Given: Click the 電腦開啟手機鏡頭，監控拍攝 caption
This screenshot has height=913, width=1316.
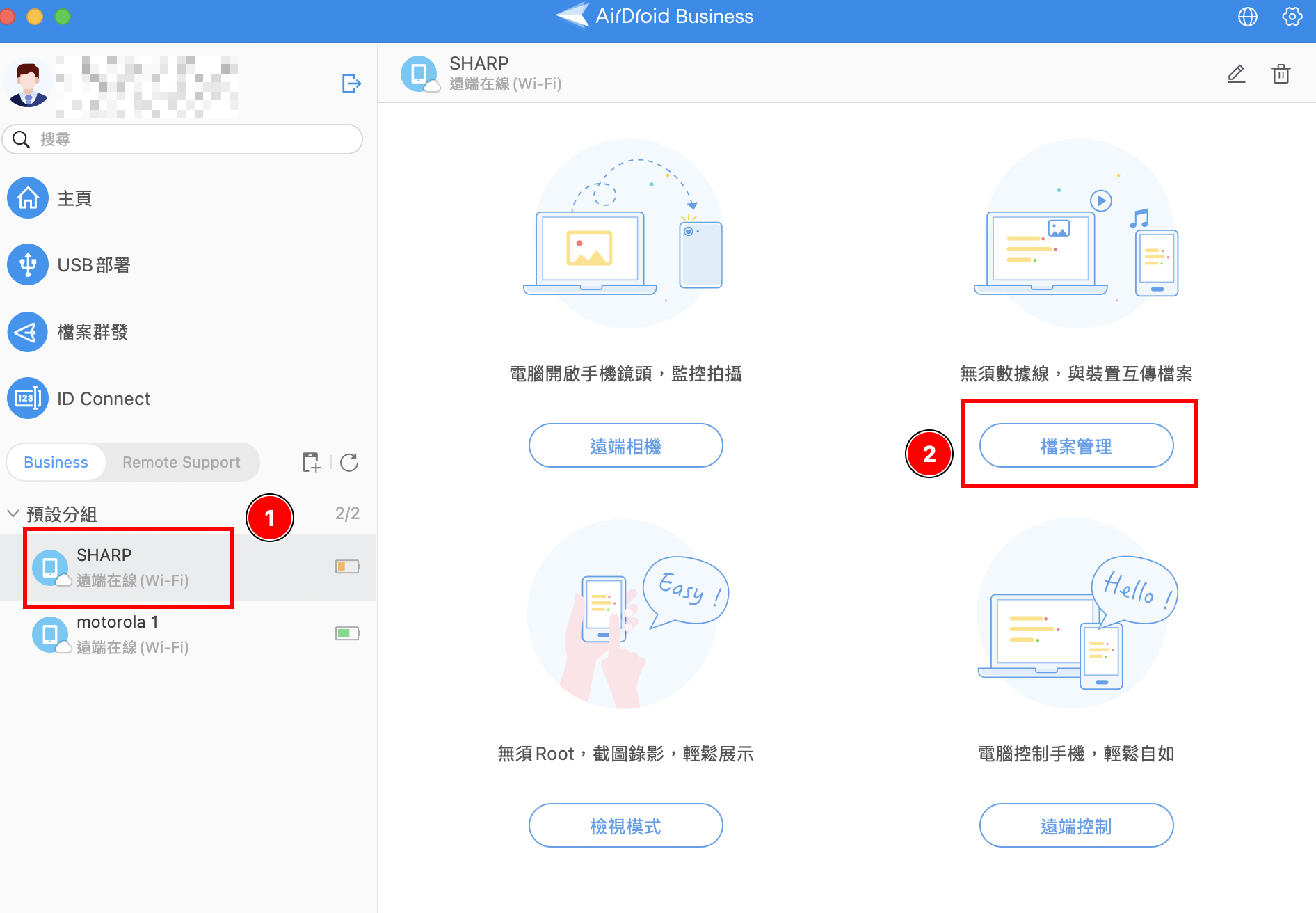Looking at the screenshot, I should click(625, 374).
